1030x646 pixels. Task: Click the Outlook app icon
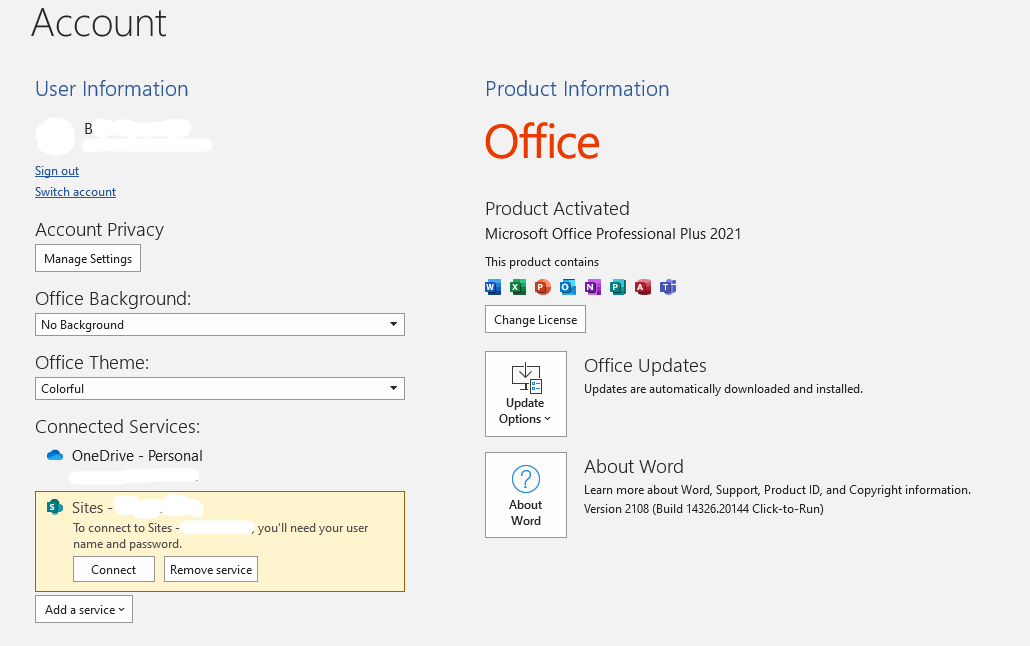(568, 287)
